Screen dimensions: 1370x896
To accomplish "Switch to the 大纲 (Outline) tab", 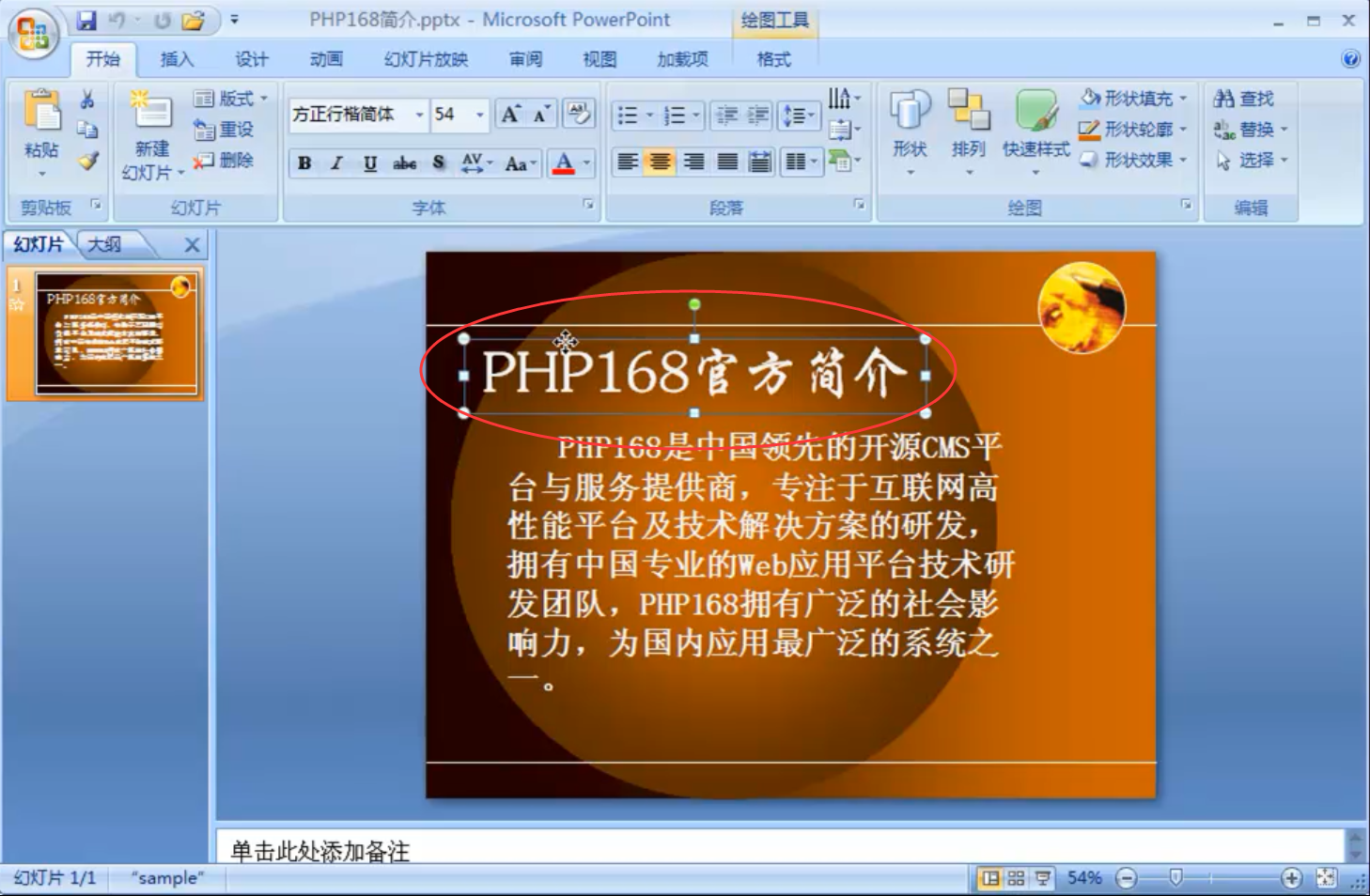I will click(103, 244).
